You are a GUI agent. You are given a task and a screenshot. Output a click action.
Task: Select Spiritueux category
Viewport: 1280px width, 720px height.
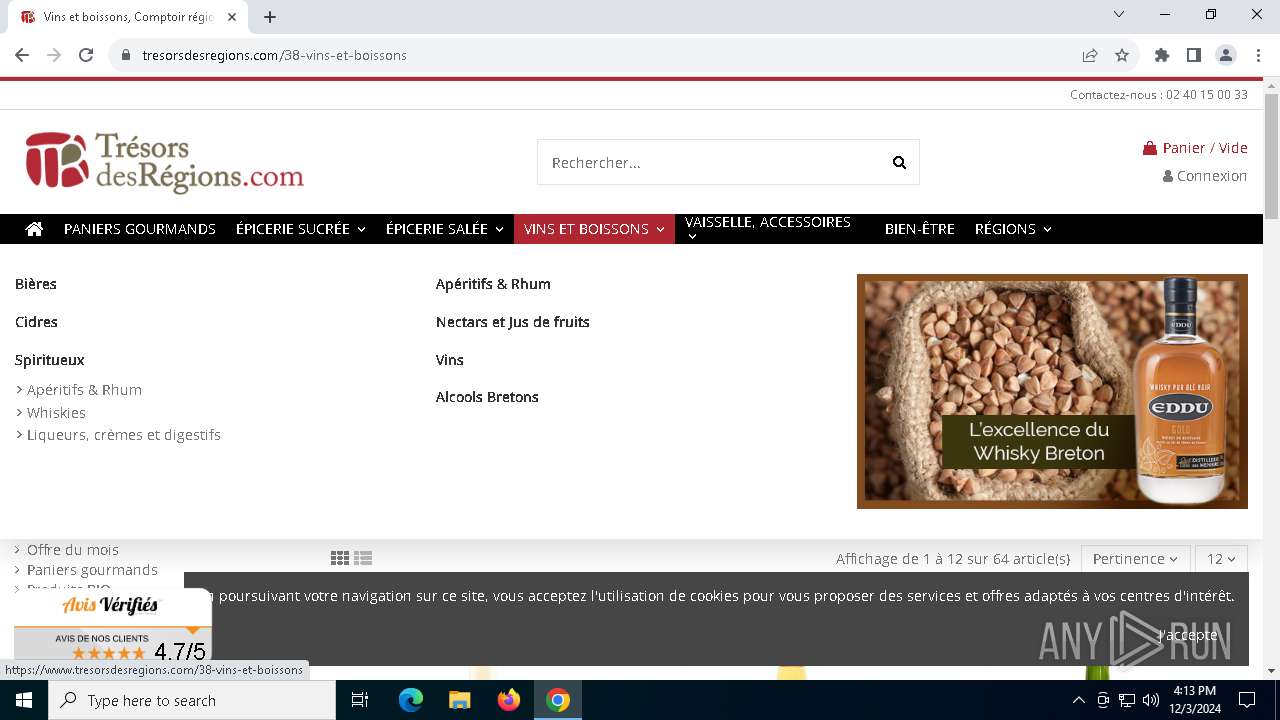[x=50, y=360]
